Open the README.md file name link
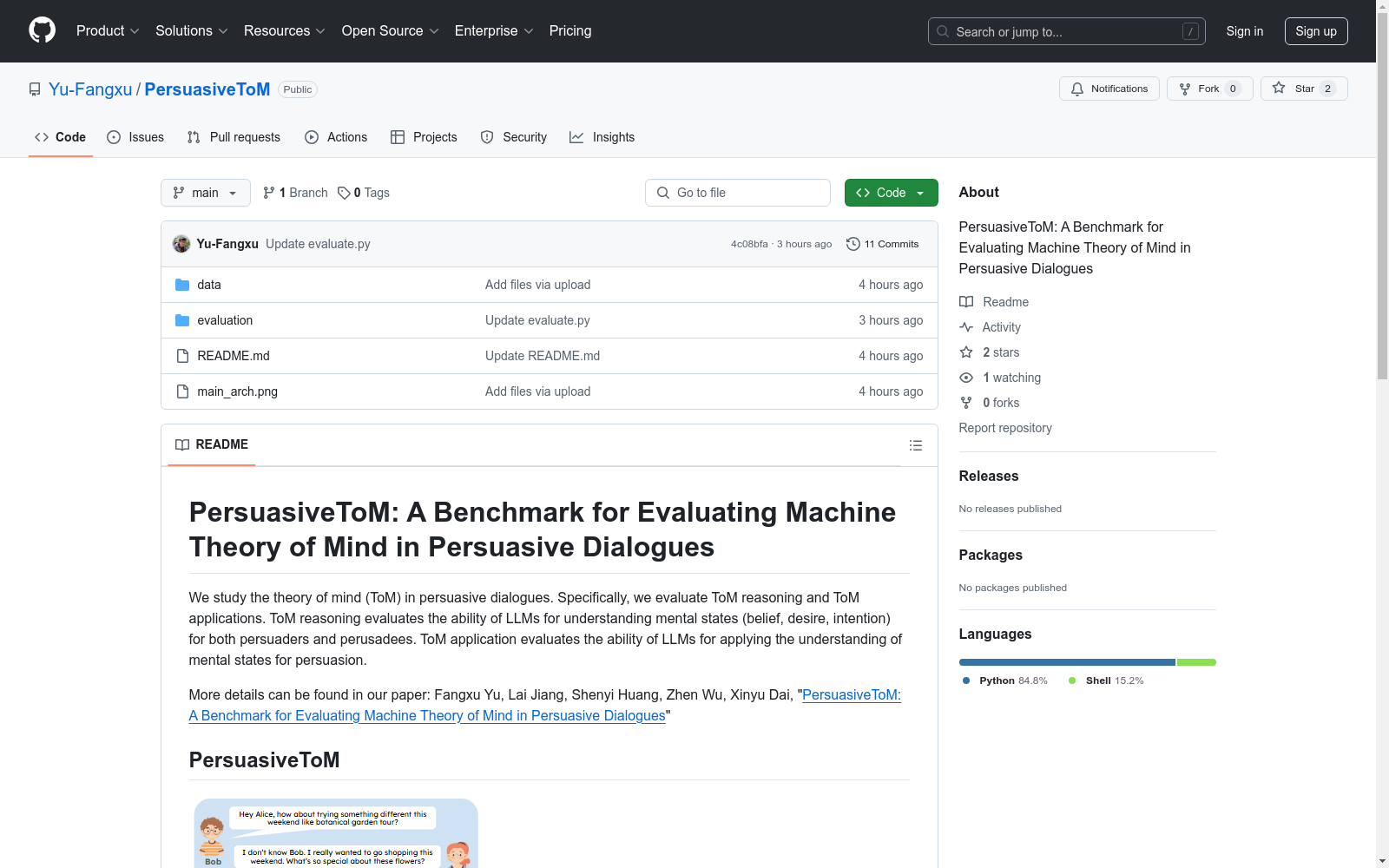The width and height of the screenshot is (1389, 868). pos(234,356)
